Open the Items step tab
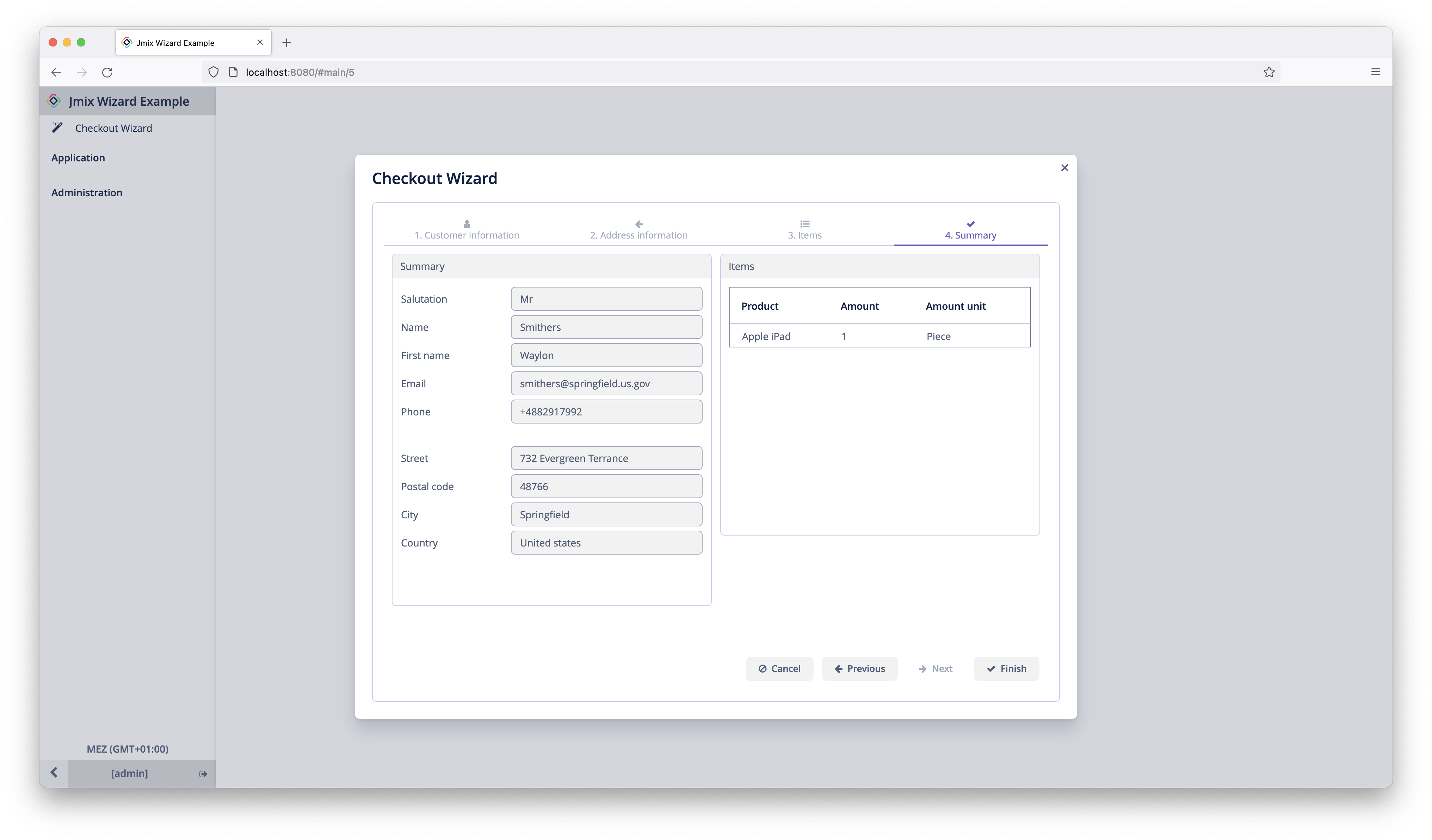 (x=804, y=230)
